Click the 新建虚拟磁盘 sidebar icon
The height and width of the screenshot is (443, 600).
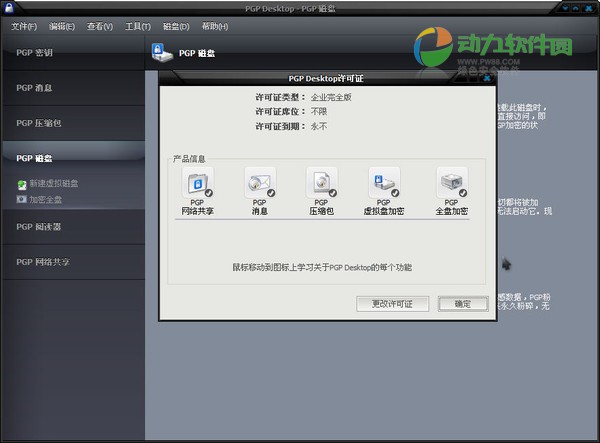[x=23, y=184]
